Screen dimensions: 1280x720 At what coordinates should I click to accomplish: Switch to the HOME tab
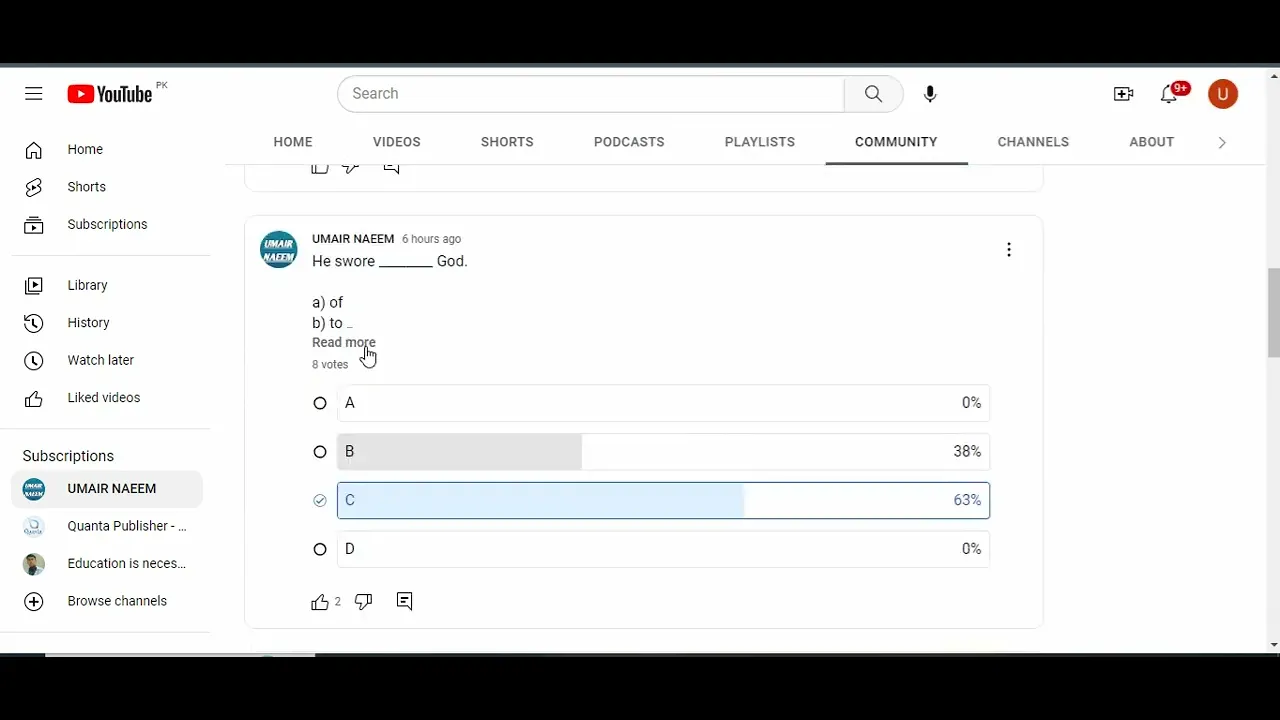pos(293,142)
